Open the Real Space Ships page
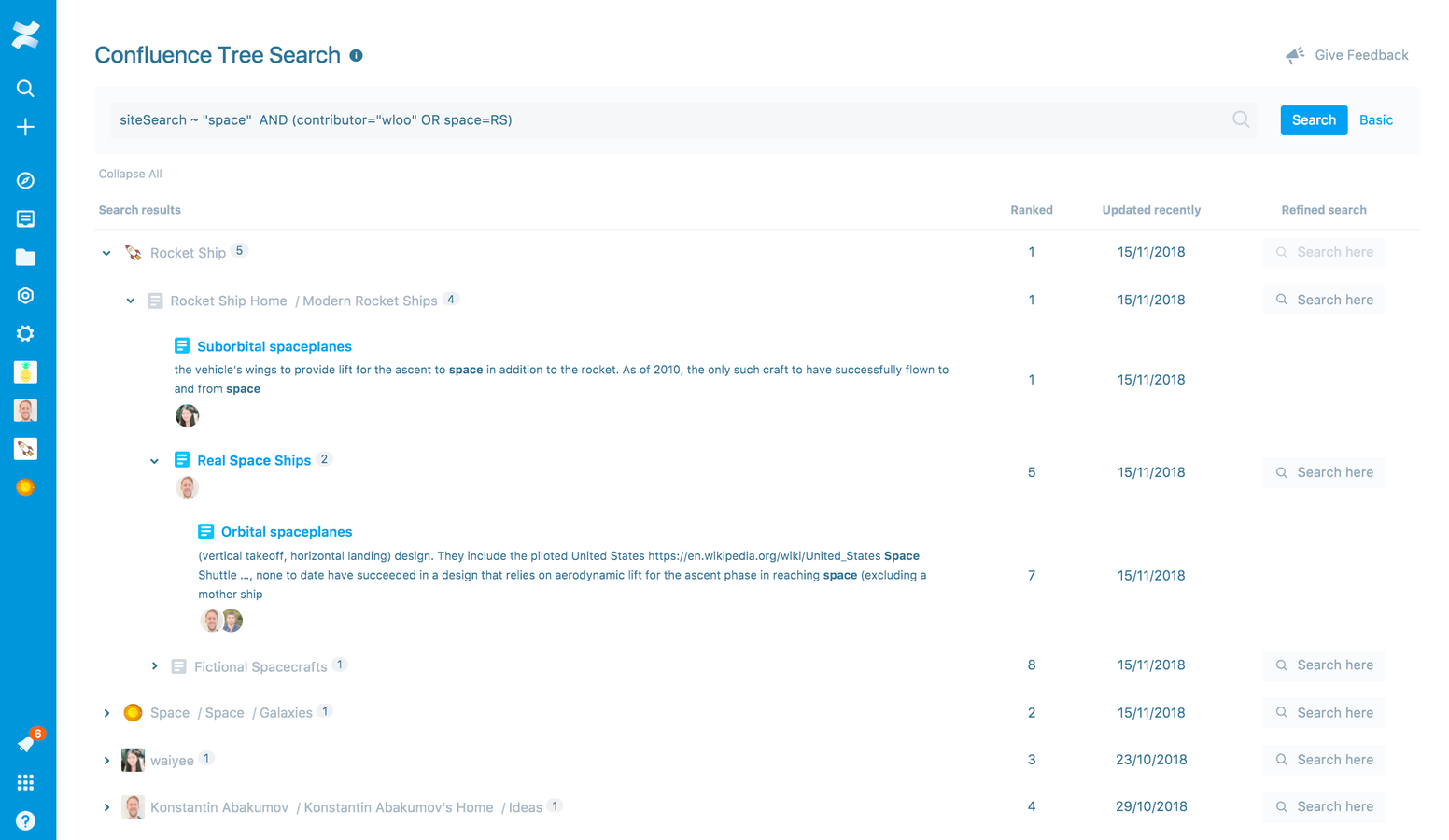The width and height of the screenshot is (1449, 840). (254, 460)
